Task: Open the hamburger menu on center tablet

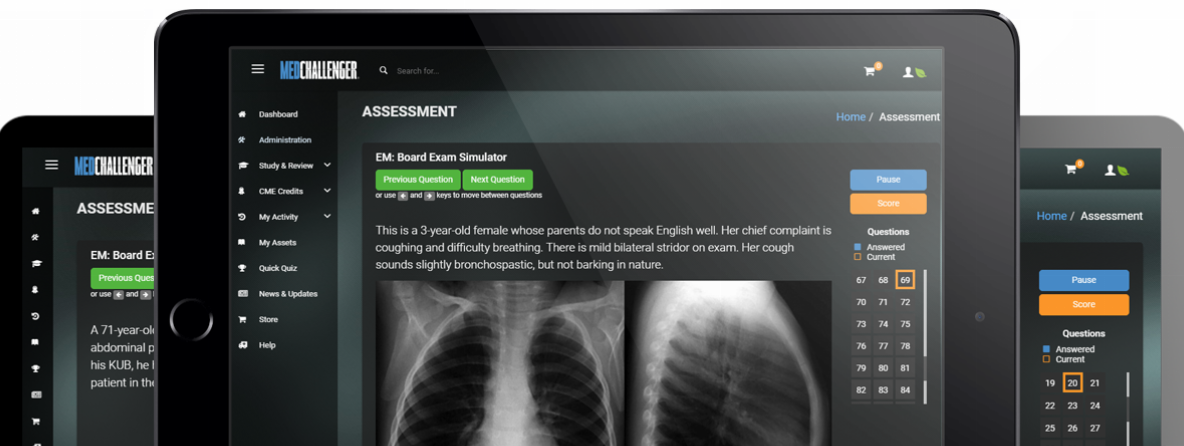Action: click(x=257, y=69)
